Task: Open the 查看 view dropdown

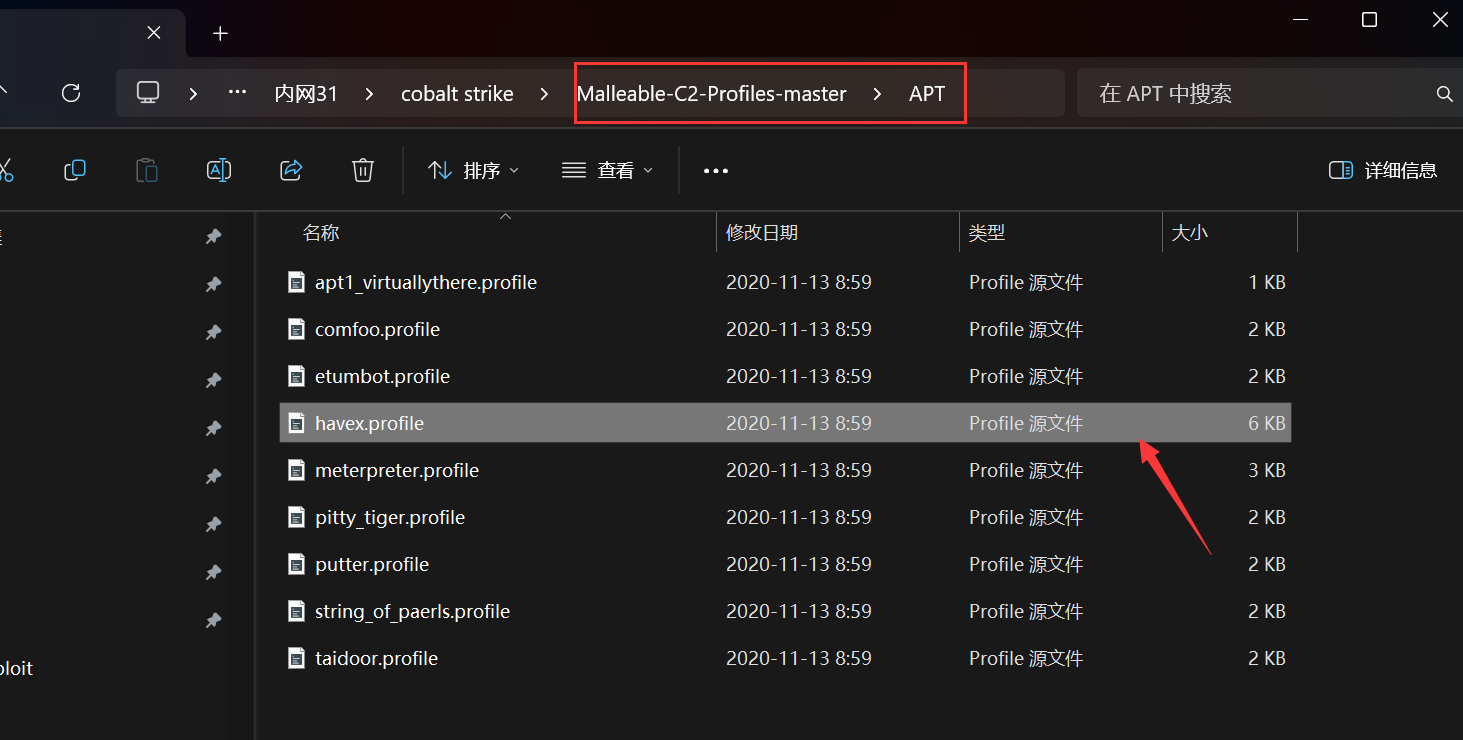Action: [607, 171]
